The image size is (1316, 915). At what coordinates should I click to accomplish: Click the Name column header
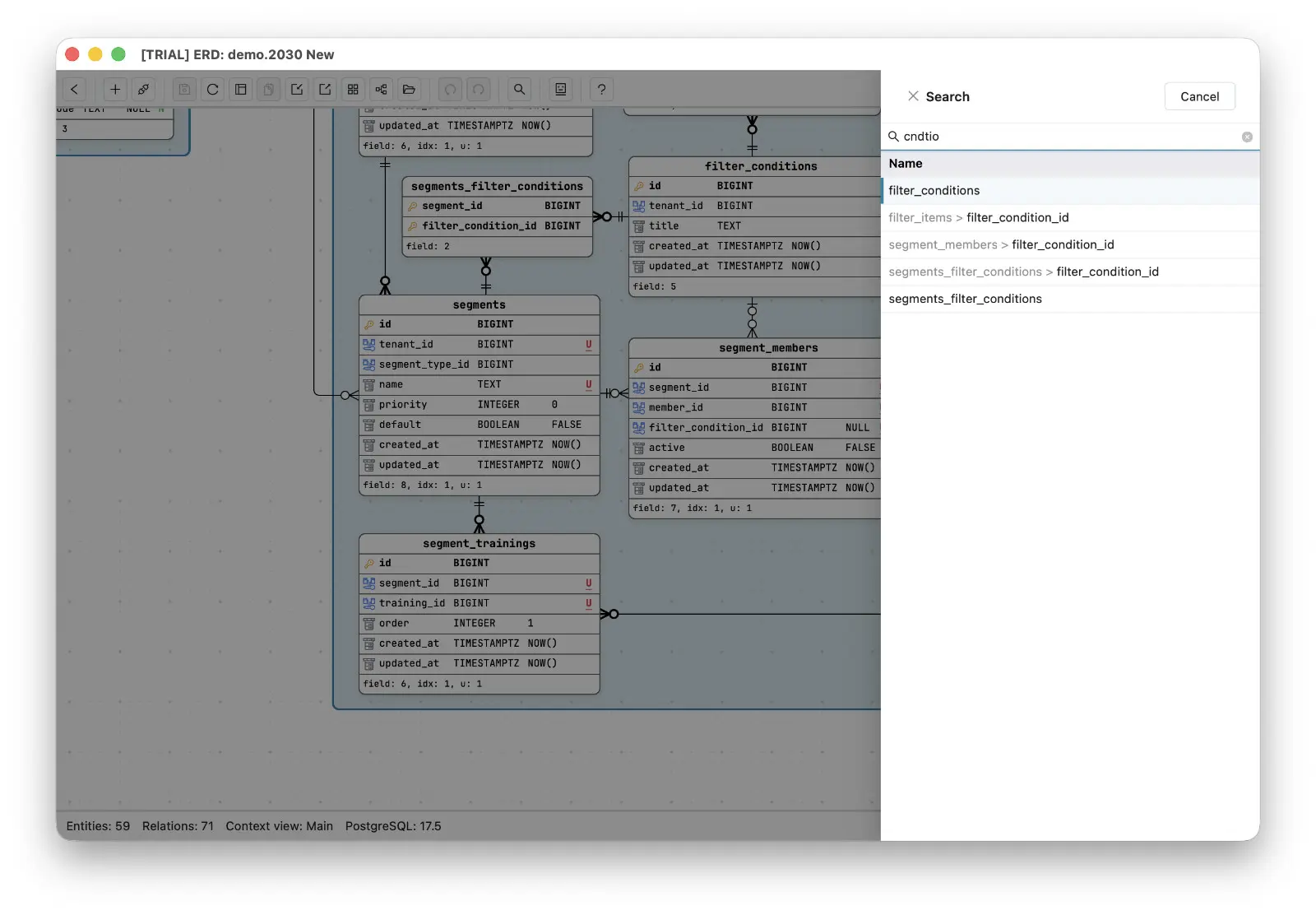(1070, 164)
